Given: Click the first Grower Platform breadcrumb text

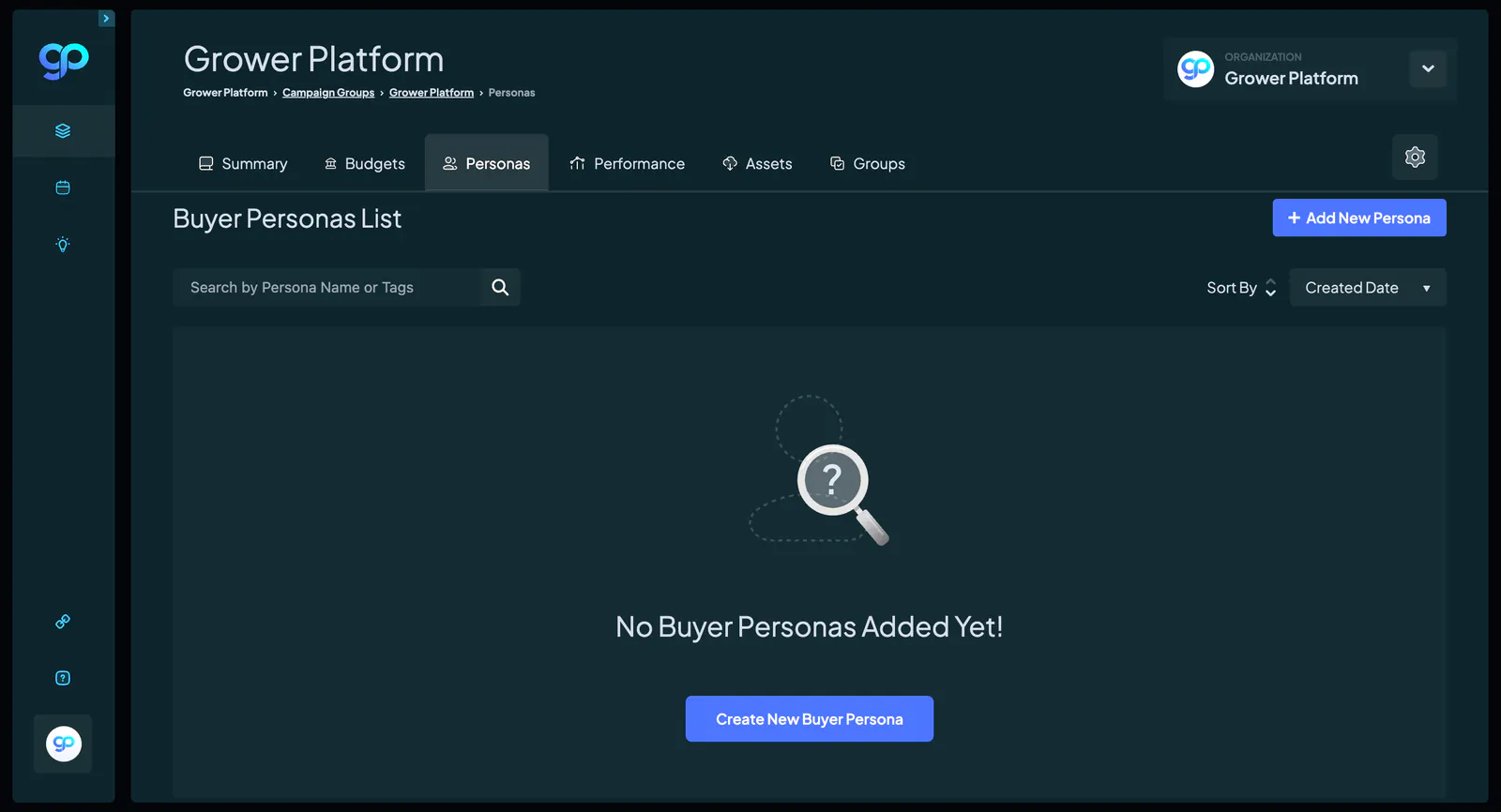Looking at the screenshot, I should [225, 93].
